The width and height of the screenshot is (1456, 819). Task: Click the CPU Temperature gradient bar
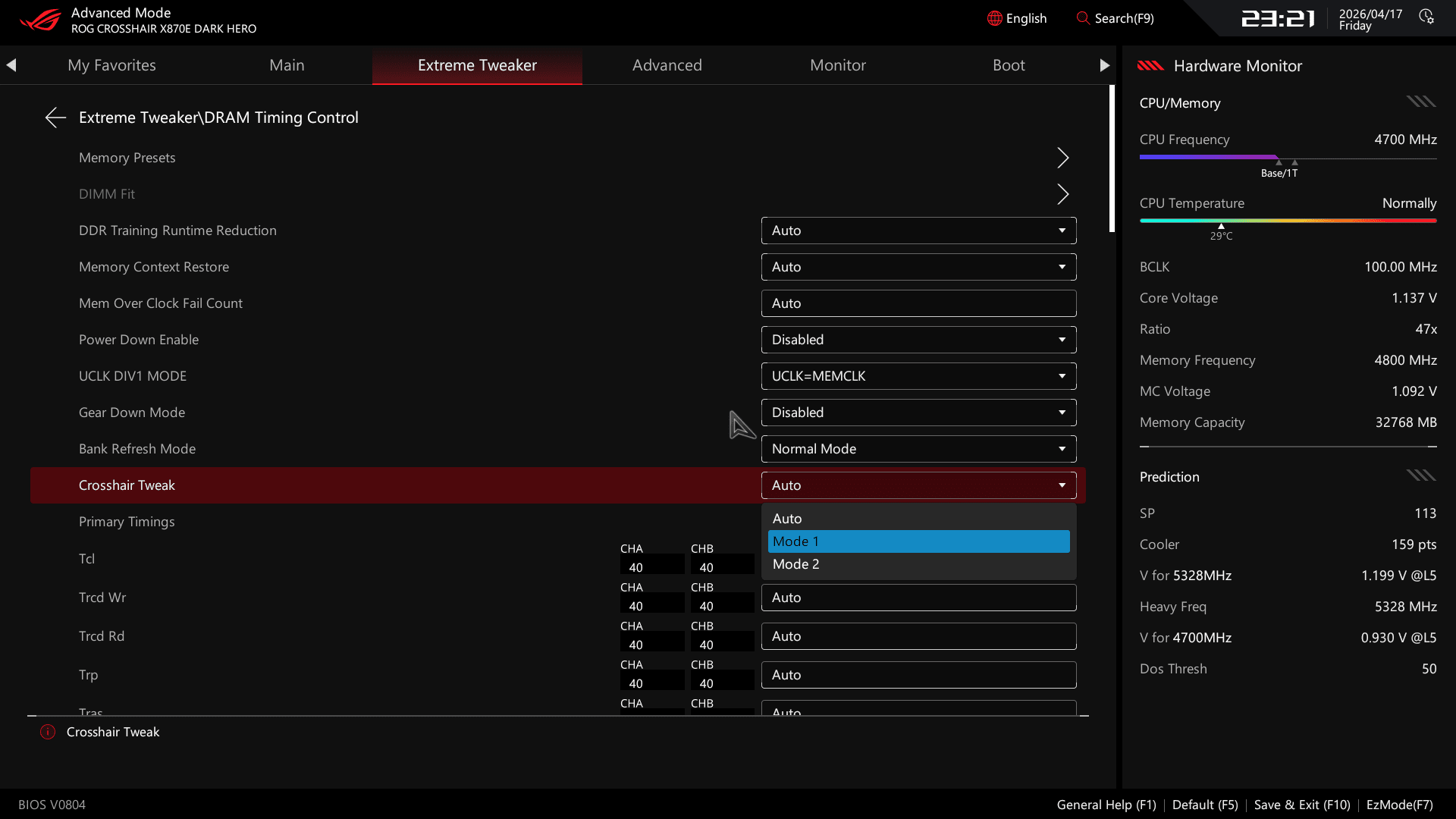(1287, 221)
